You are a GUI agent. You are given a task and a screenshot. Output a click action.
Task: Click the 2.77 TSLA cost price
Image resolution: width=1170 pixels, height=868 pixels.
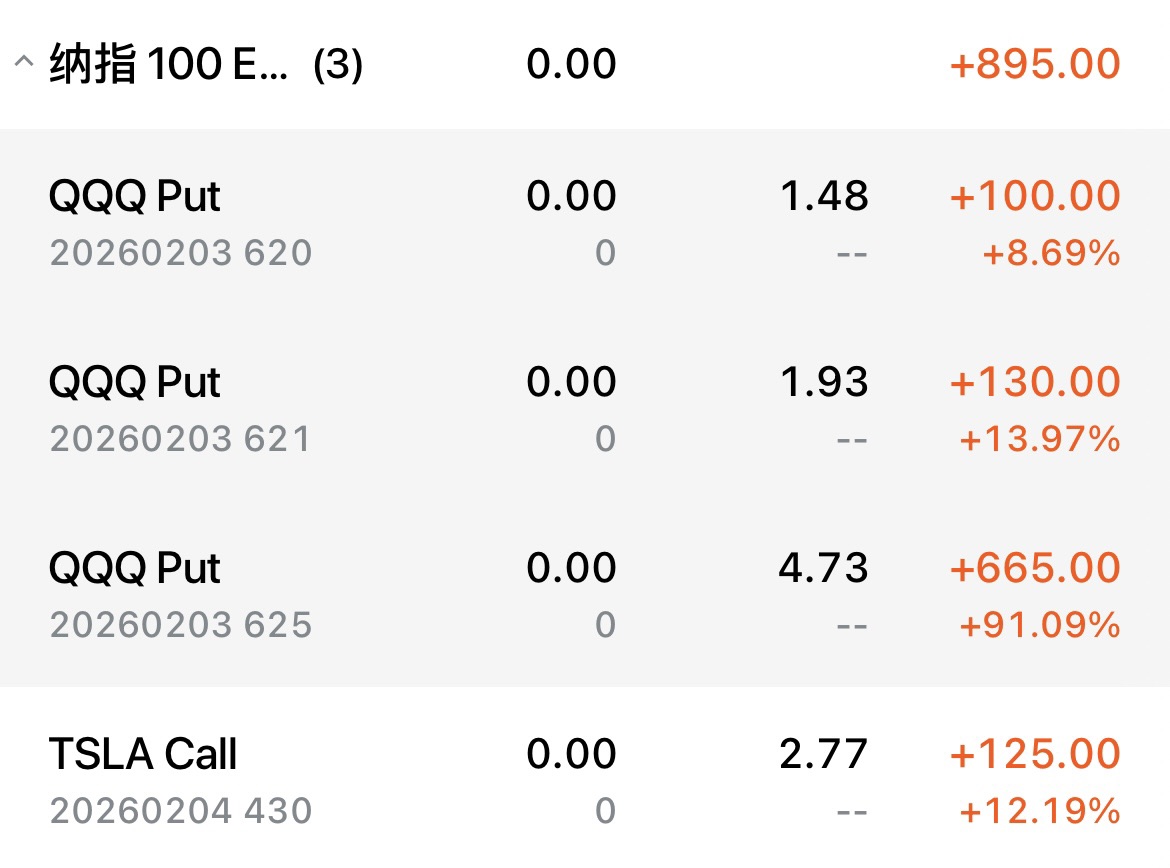pyautogui.click(x=823, y=754)
